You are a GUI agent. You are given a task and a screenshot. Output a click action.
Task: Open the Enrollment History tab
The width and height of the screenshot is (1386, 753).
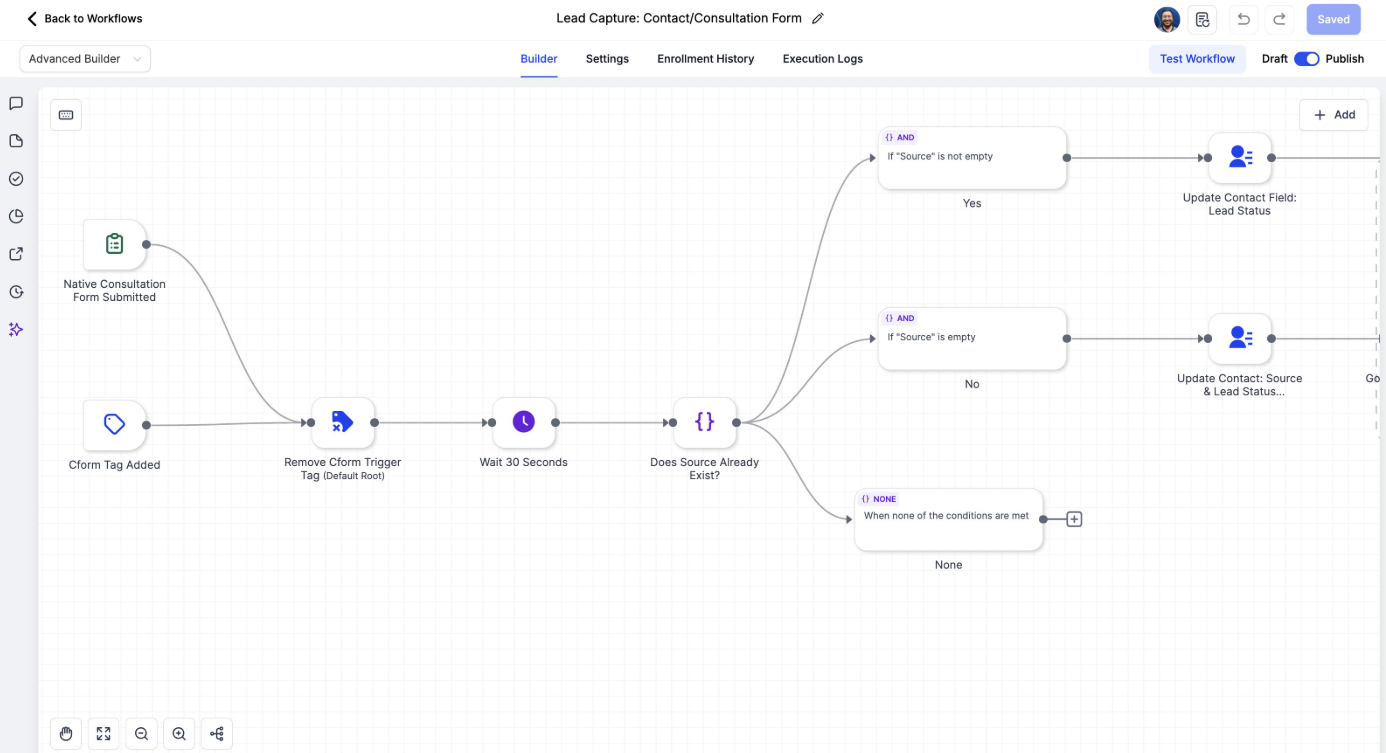pyautogui.click(x=706, y=59)
